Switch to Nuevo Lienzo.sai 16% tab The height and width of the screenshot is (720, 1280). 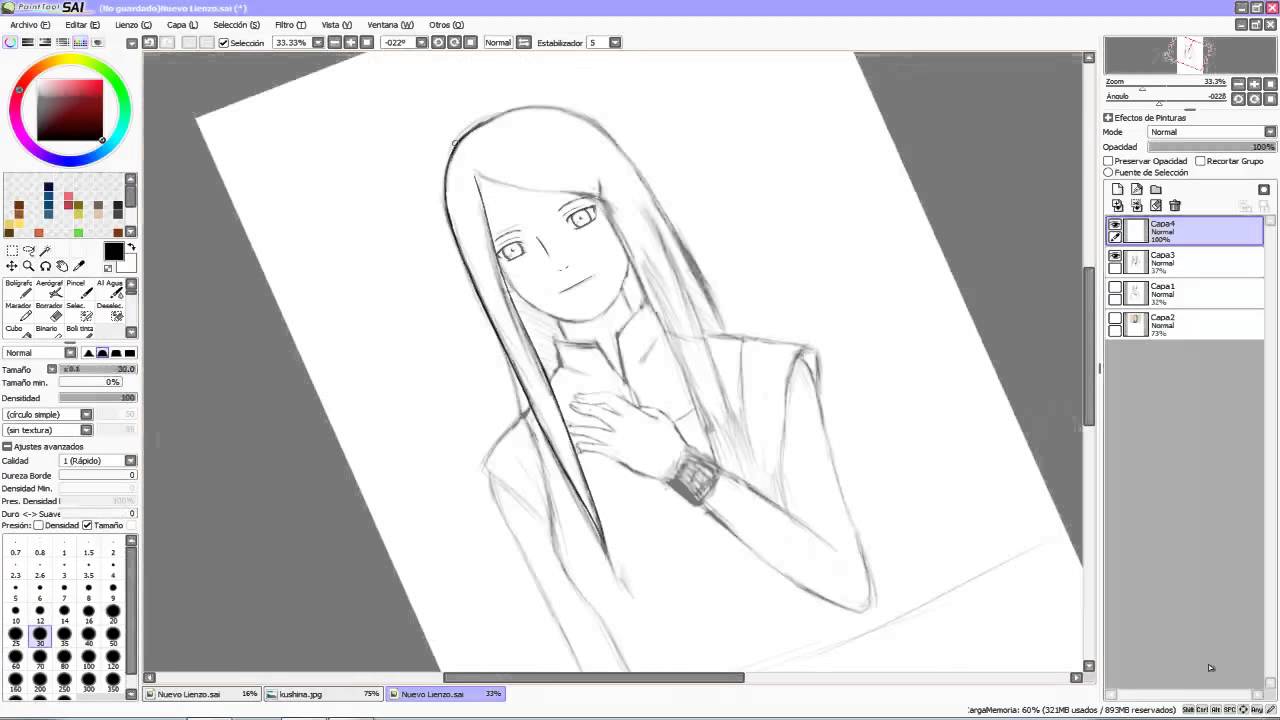202,694
